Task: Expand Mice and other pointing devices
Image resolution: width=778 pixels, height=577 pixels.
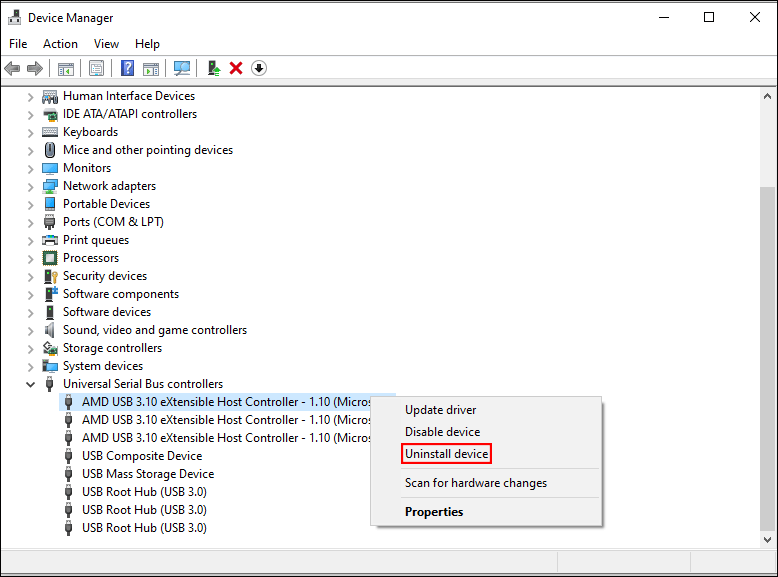Action: coord(30,151)
